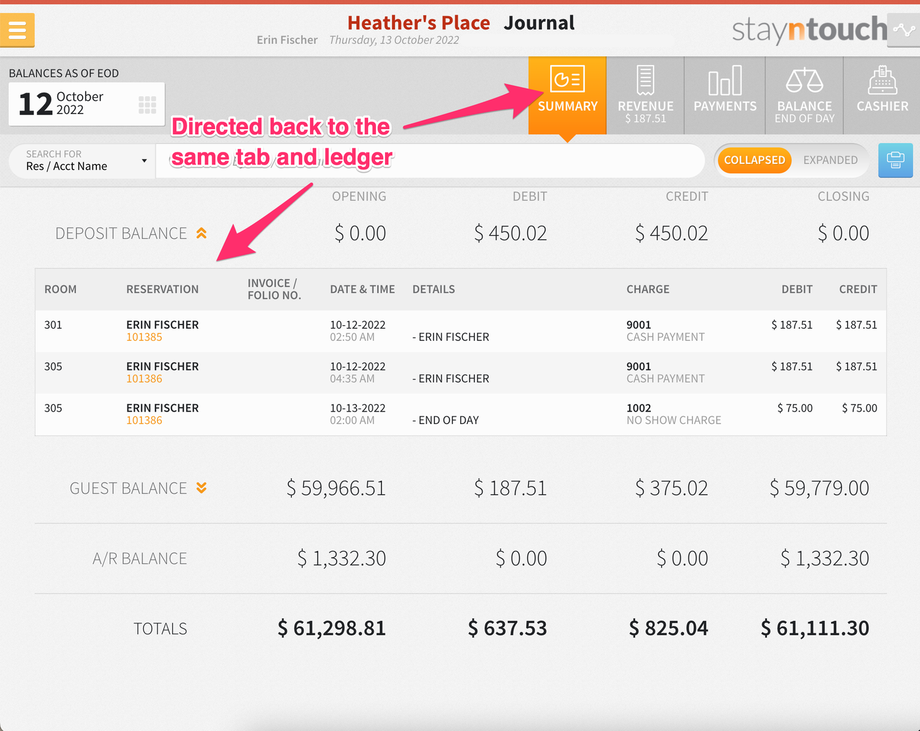The image size is (920, 731).
Task: Click the Guest Balance label
Action: click(x=128, y=488)
